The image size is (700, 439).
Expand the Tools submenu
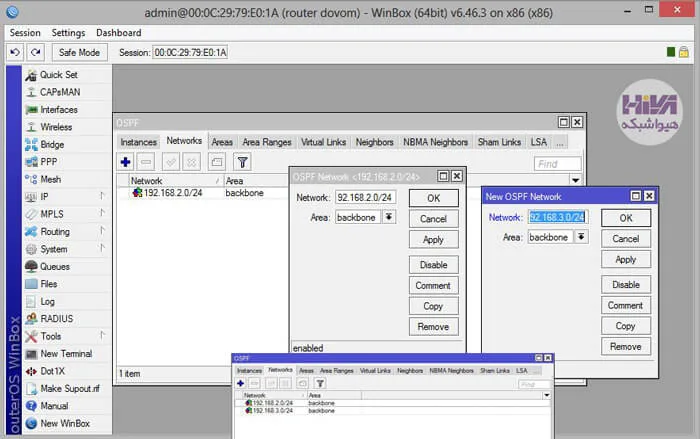click(67, 336)
